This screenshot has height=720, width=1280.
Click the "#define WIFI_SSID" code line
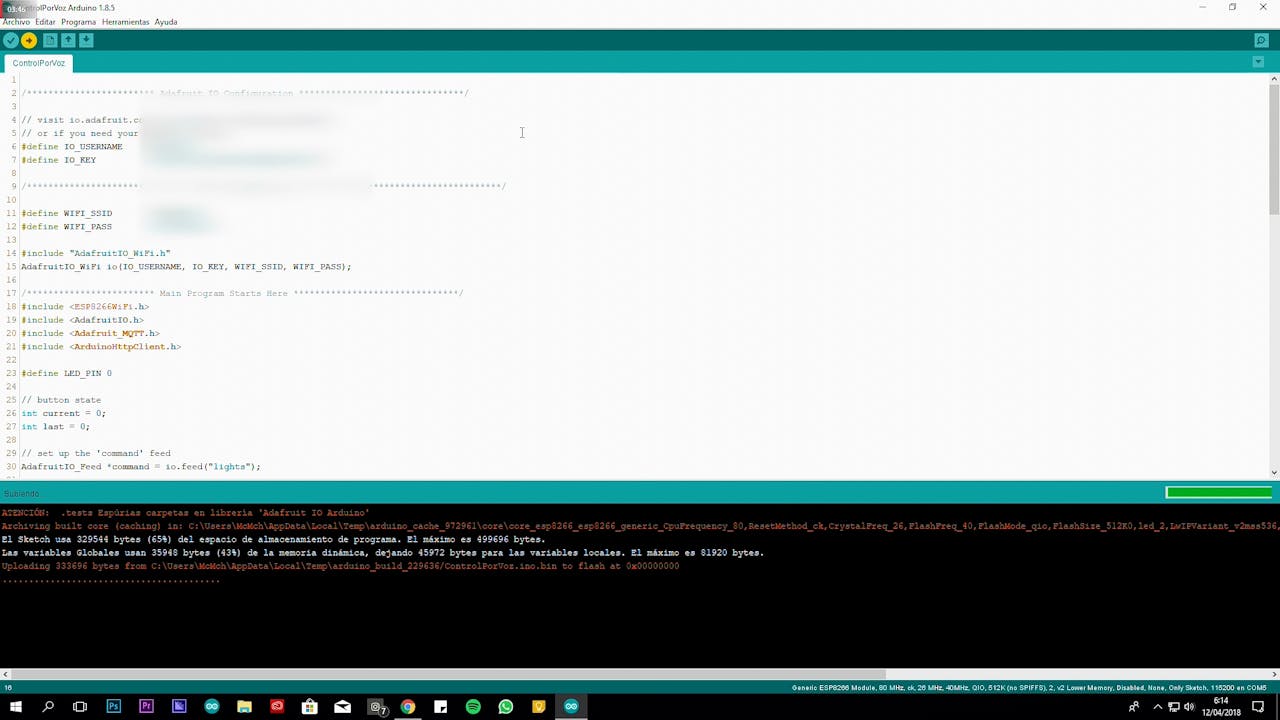tap(67, 213)
